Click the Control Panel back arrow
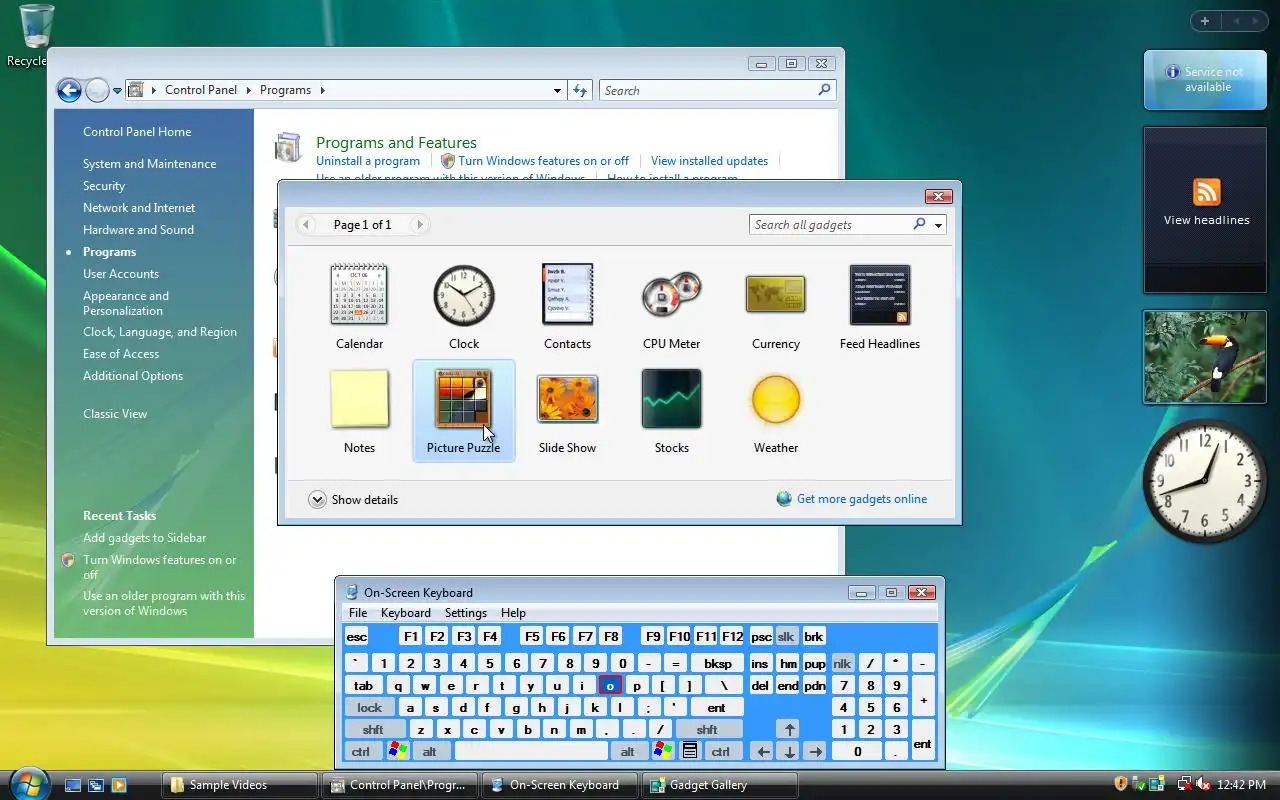The height and width of the screenshot is (800, 1280). point(68,91)
